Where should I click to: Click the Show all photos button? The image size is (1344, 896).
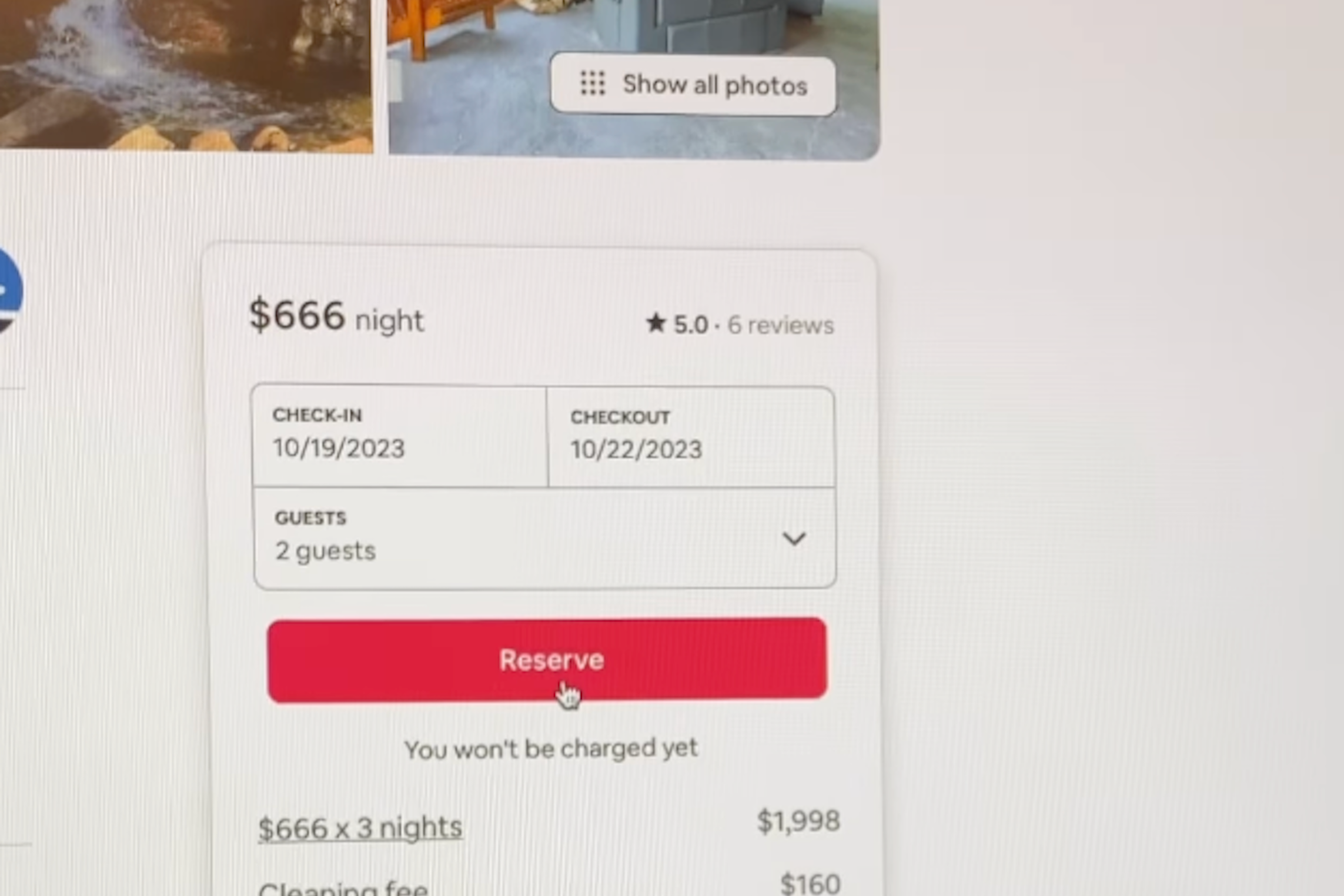pyautogui.click(x=693, y=84)
